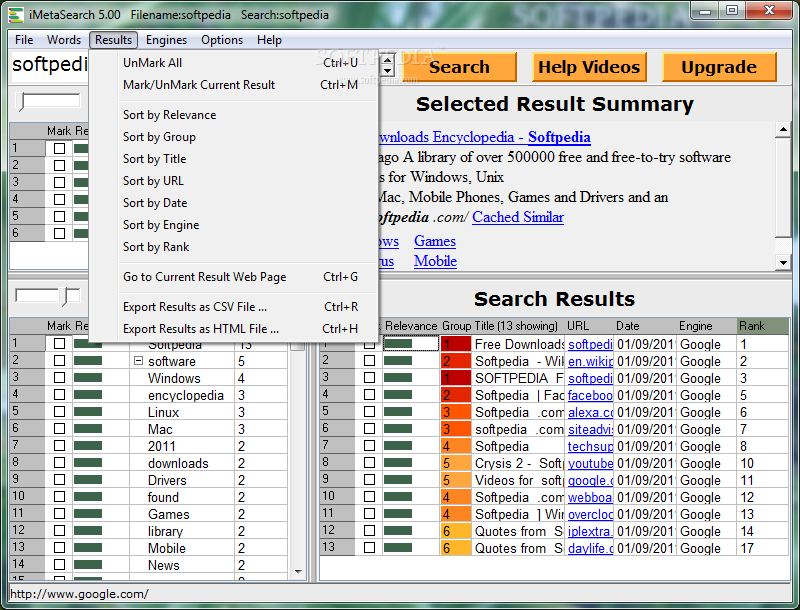
Task: Open the Mobile link in summary
Action: point(435,261)
